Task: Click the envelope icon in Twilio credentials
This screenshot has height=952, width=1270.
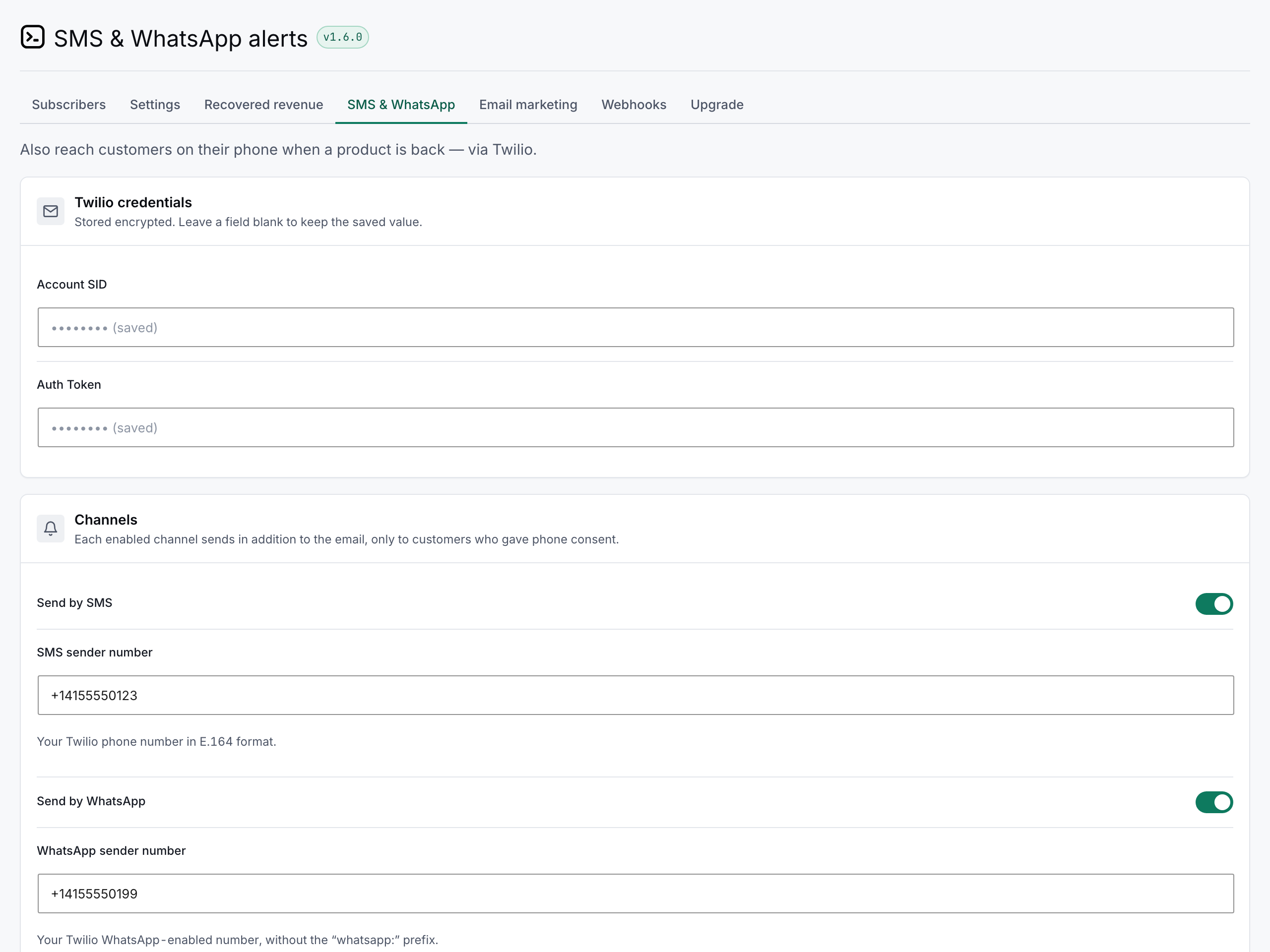Action: click(51, 211)
